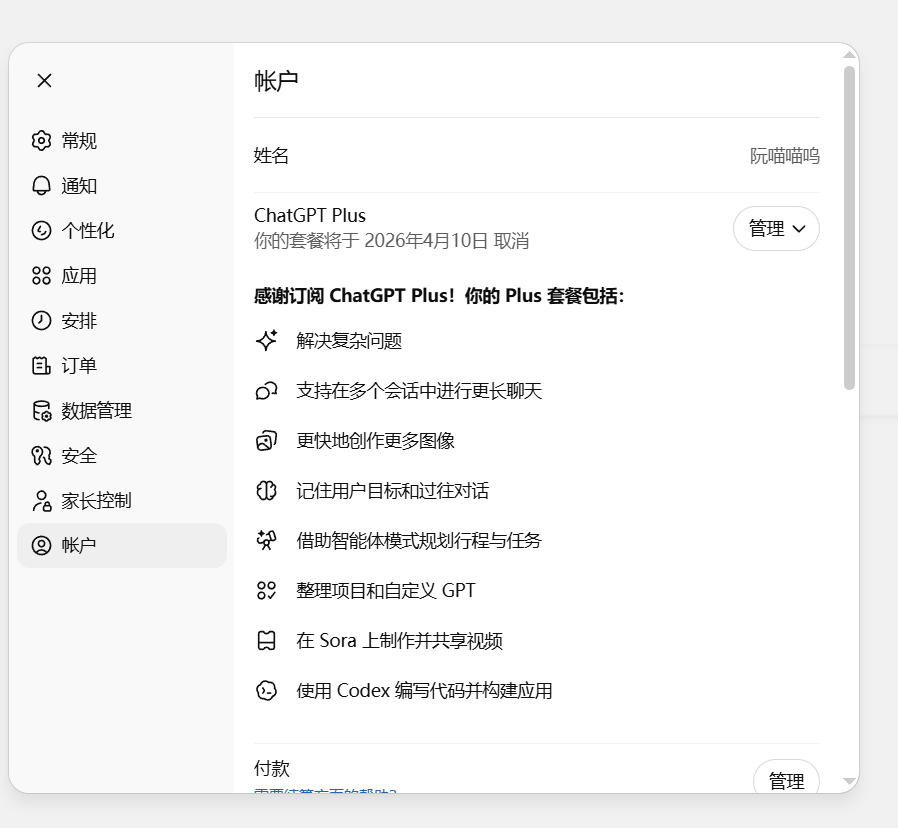Click the gear icon beside 常规
Image resolution: width=898 pixels, height=828 pixels.
click(41, 141)
